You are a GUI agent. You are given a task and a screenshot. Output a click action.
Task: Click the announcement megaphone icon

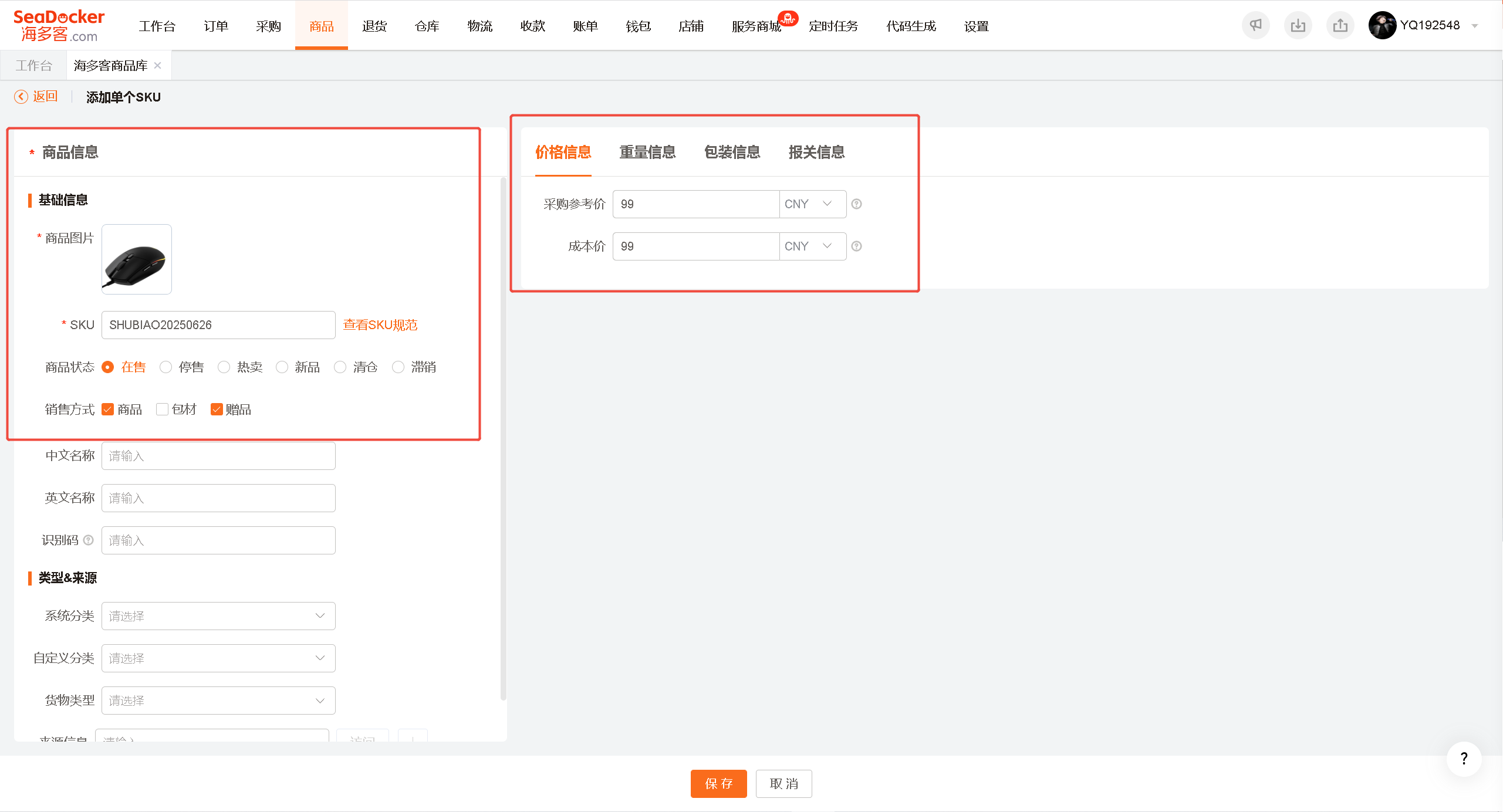pos(1255,25)
